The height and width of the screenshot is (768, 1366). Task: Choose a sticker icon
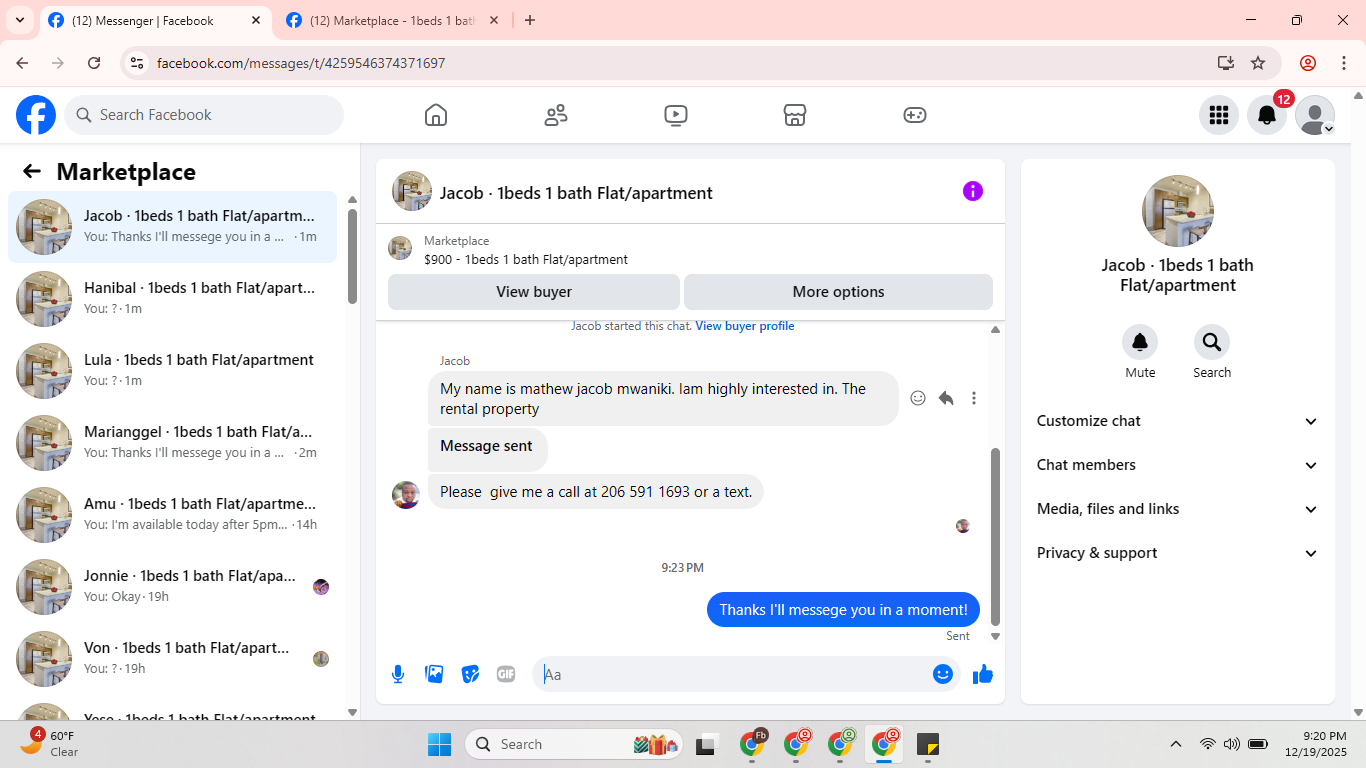[470, 674]
